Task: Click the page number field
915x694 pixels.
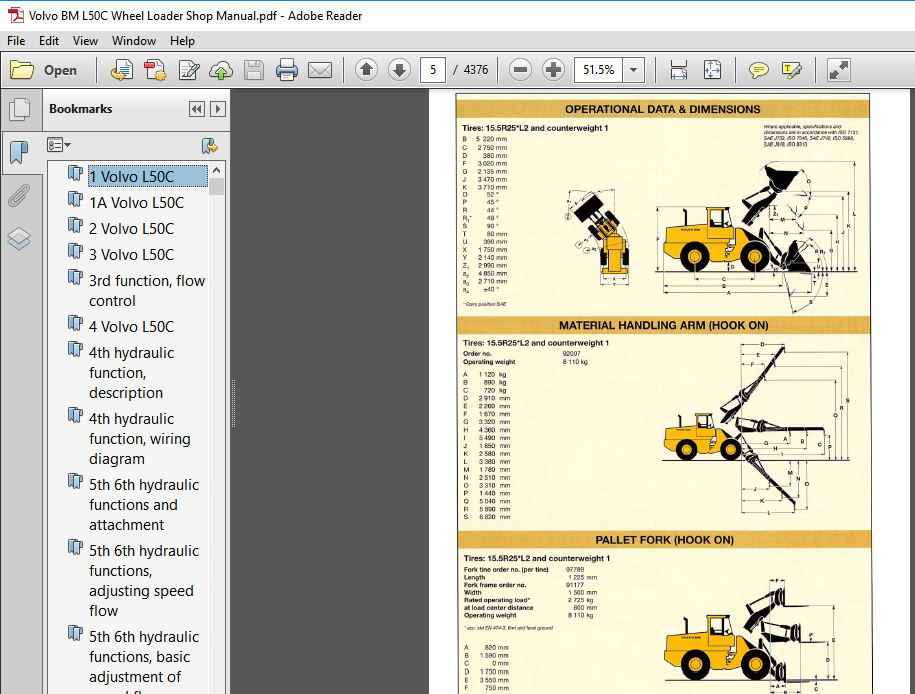Action: pos(433,70)
